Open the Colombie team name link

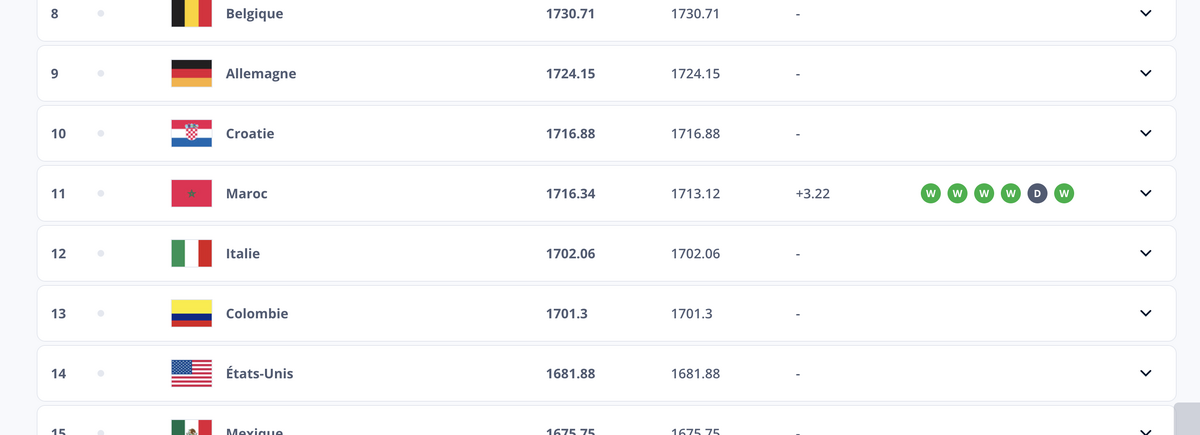(x=257, y=313)
